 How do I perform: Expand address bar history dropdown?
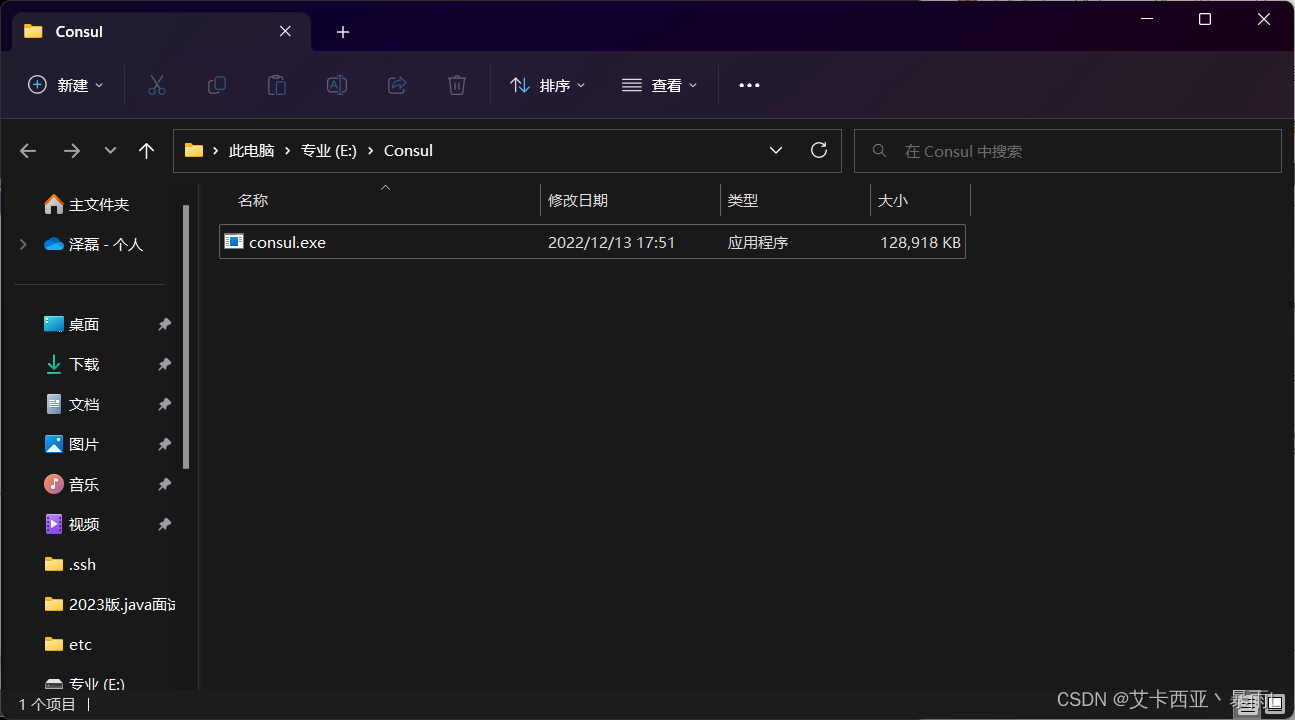click(776, 150)
